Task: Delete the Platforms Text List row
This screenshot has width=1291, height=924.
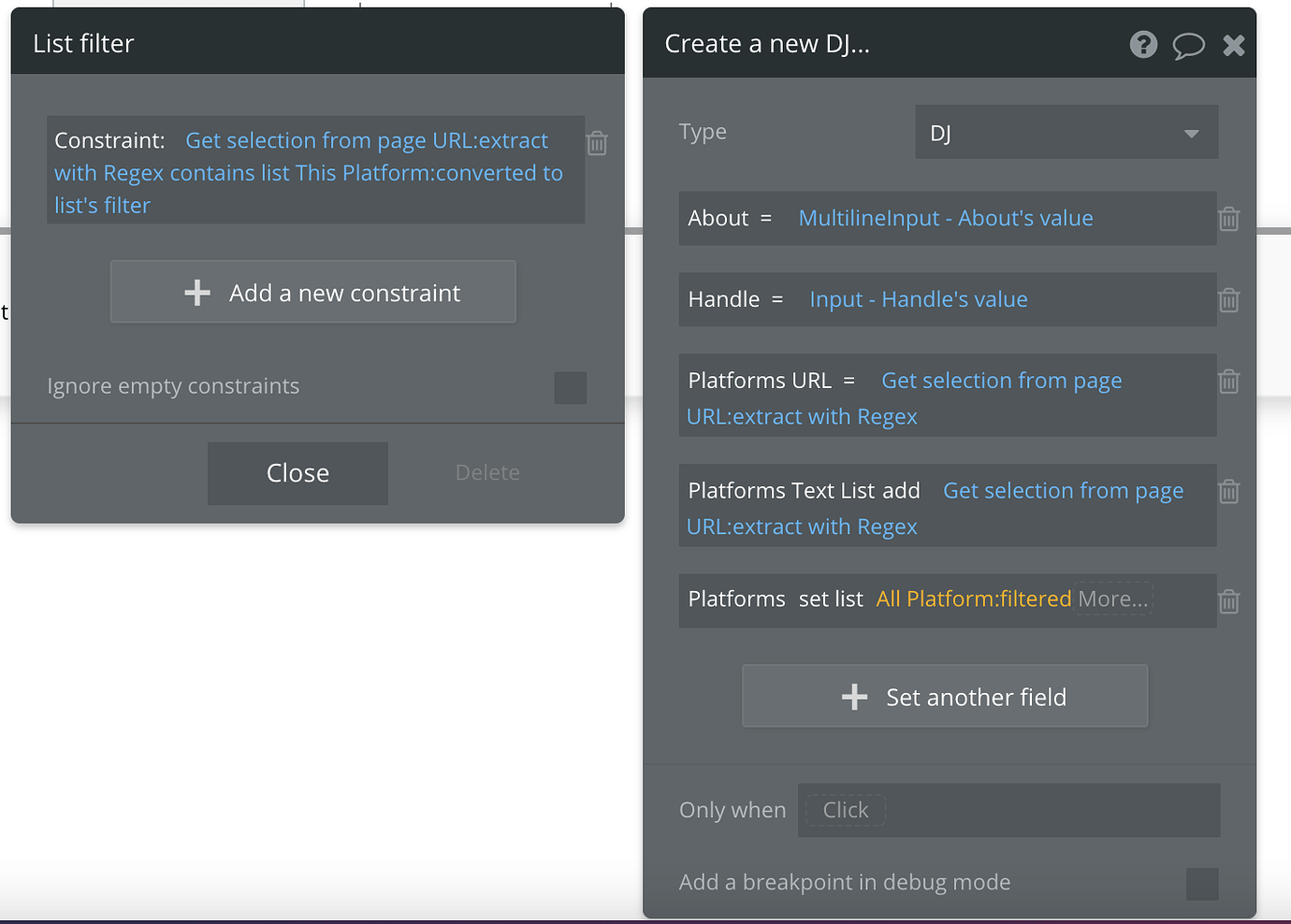Action: (x=1228, y=491)
